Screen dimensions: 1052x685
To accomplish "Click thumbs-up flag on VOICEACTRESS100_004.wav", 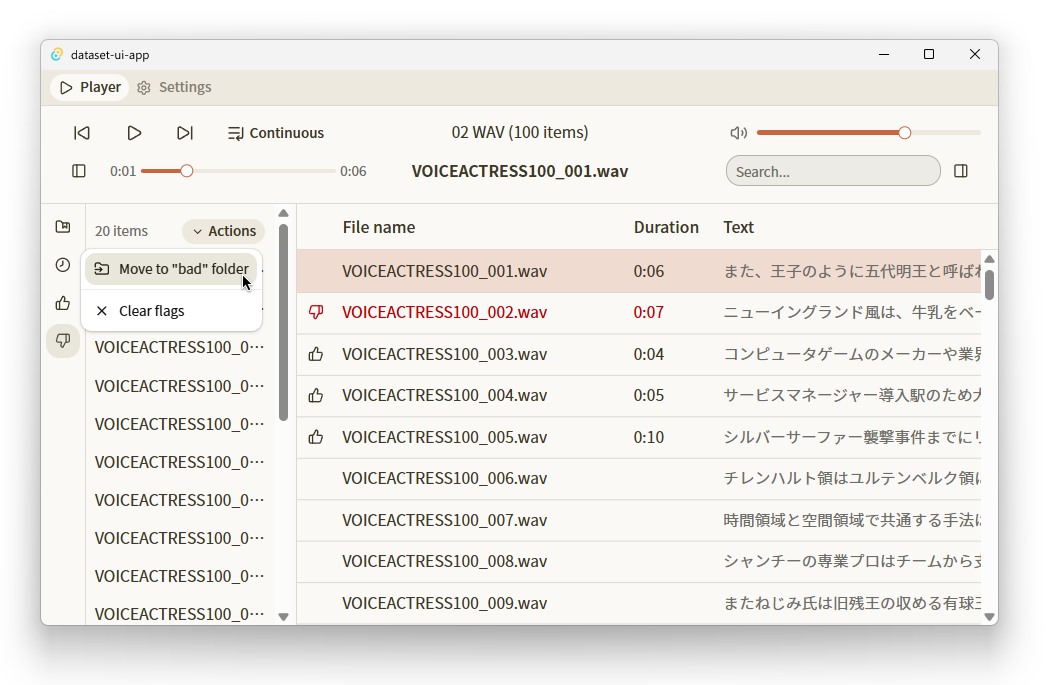I will click(x=316, y=396).
